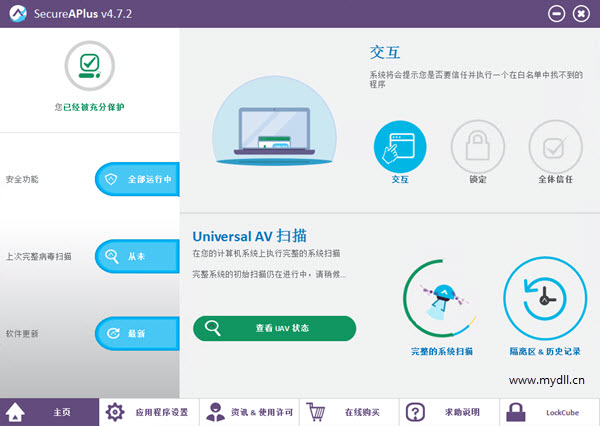Viewport: 600px width, 426px height.
Task: Click the SecureAPlus v4.7.2 title text
Action: 83,14
